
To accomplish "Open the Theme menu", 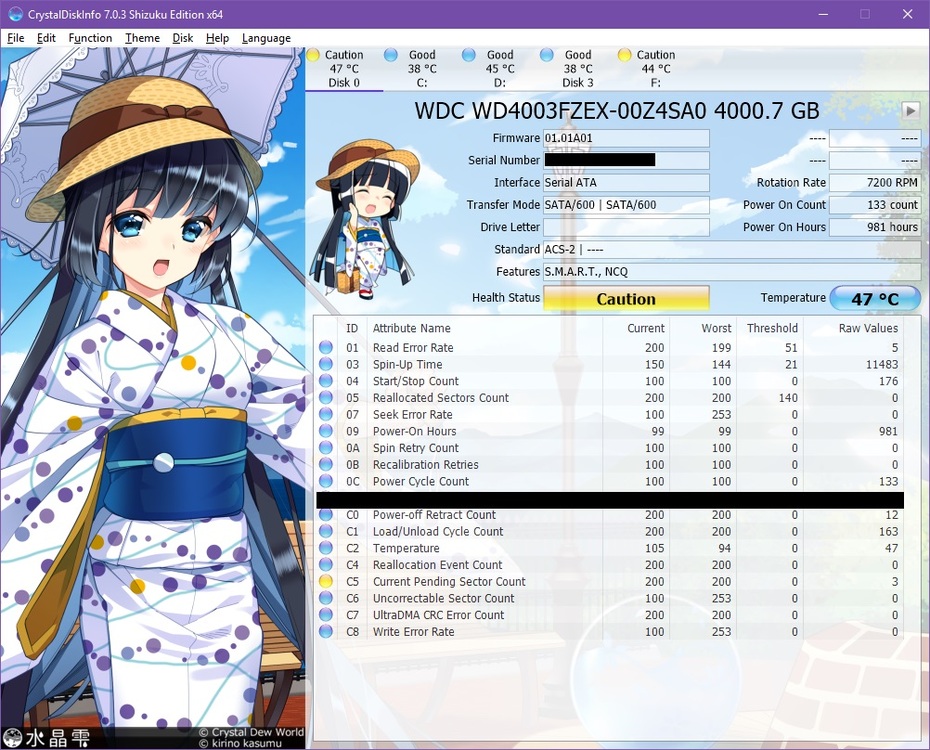I will click(142, 38).
